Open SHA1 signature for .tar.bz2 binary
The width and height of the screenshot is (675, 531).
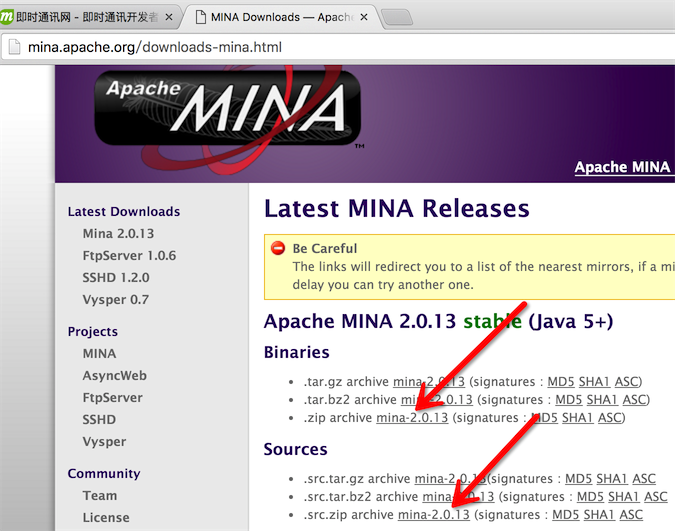(602, 400)
